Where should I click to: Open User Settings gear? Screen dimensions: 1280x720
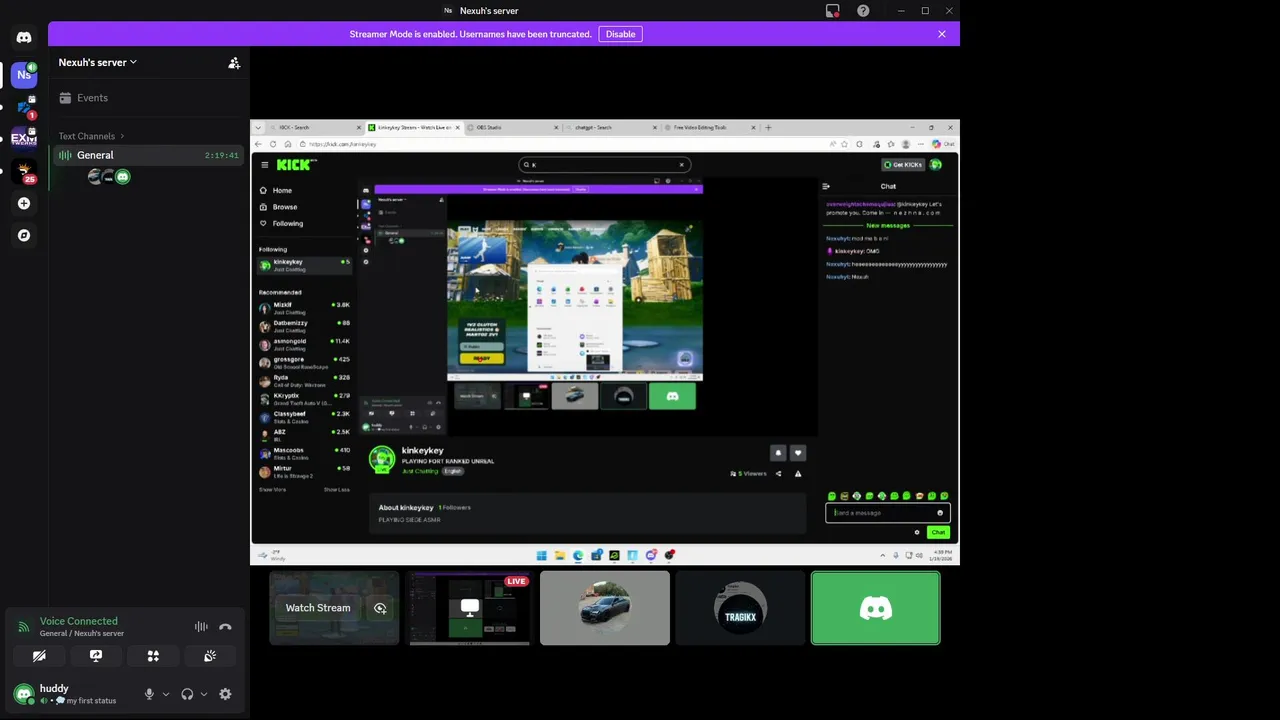click(x=225, y=694)
